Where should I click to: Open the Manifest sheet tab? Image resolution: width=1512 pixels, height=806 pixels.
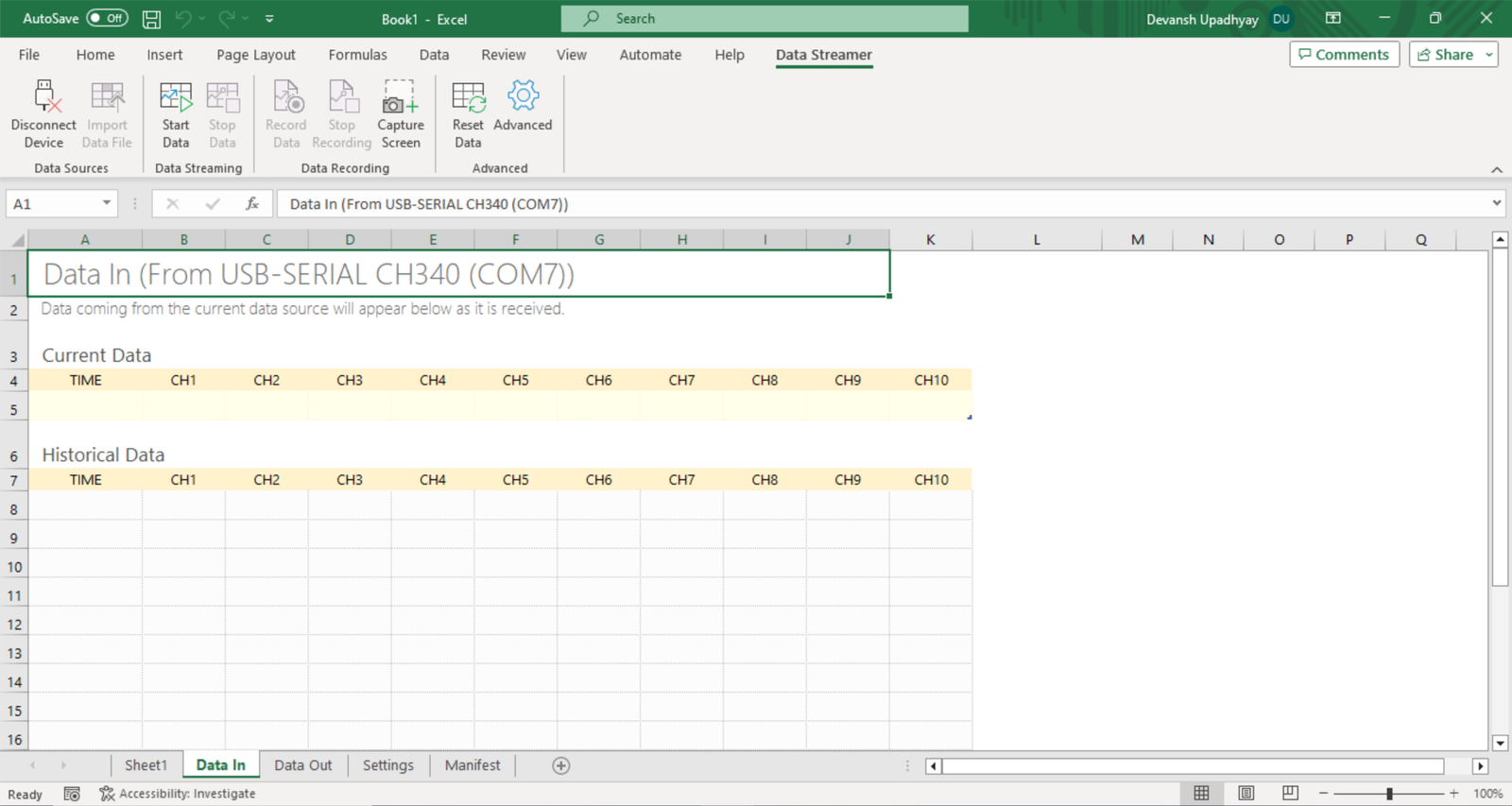coord(472,765)
